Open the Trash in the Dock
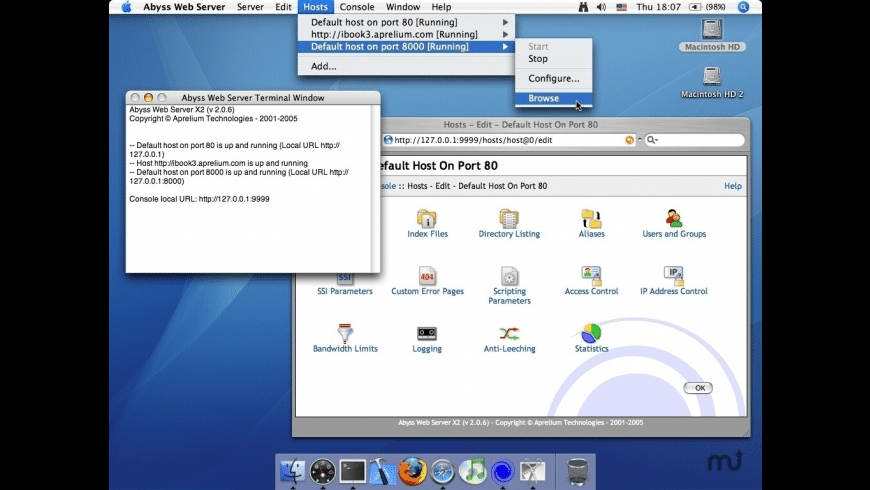The width and height of the screenshot is (870, 490). pyautogui.click(x=577, y=472)
